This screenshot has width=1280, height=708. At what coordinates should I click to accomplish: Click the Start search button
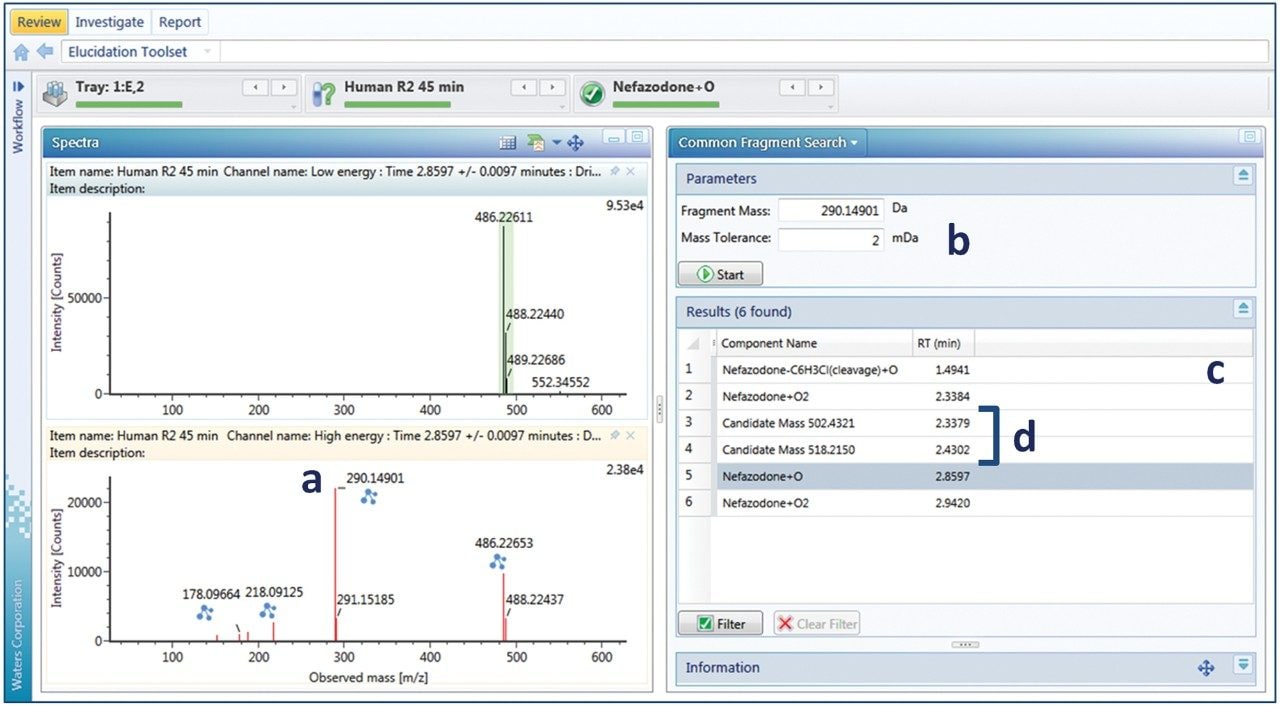[720, 274]
